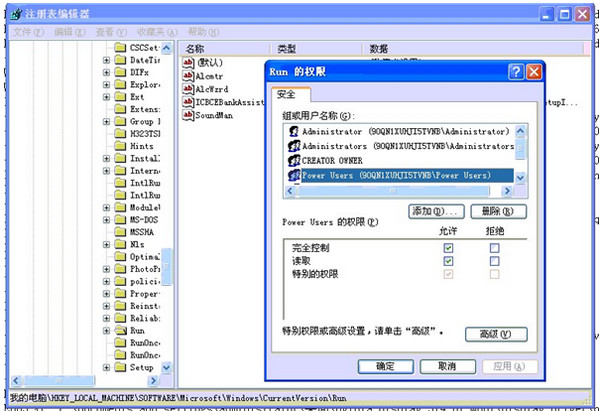Click the Nls folder icon
This screenshot has height=411, width=600.
click(121, 244)
